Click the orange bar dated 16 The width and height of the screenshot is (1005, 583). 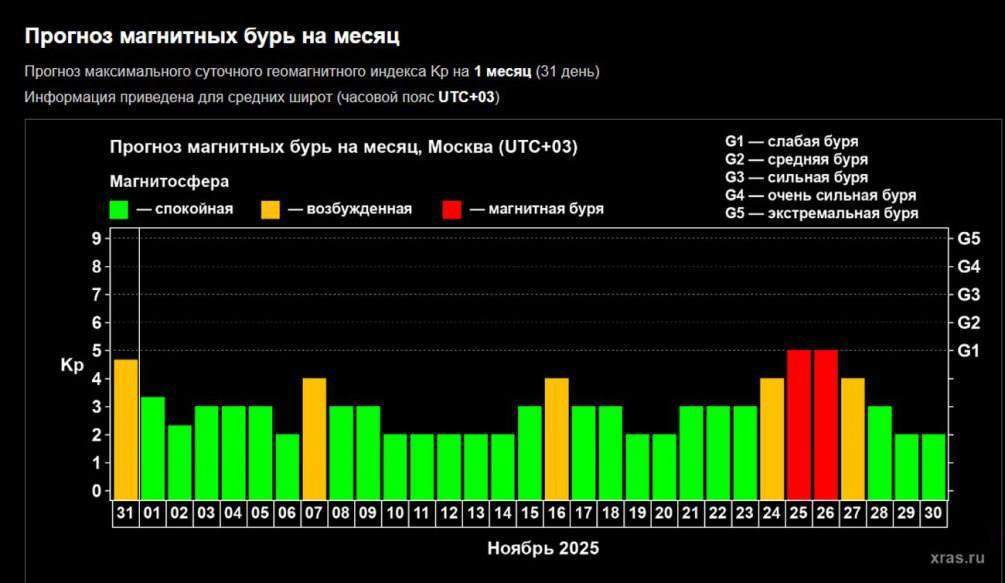555,435
